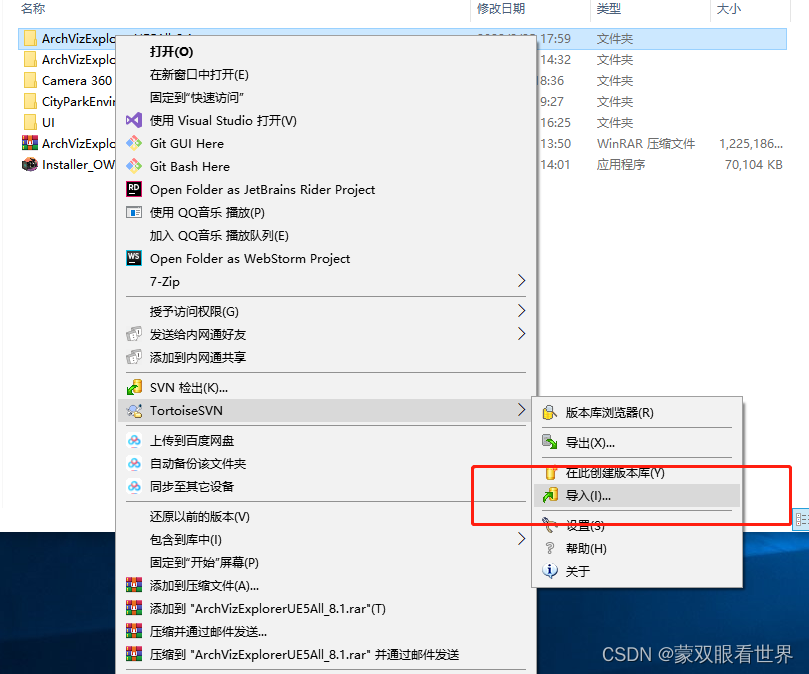Open 帮助(H) in TortoiseSVN submenu
809x674 pixels.
tap(586, 548)
